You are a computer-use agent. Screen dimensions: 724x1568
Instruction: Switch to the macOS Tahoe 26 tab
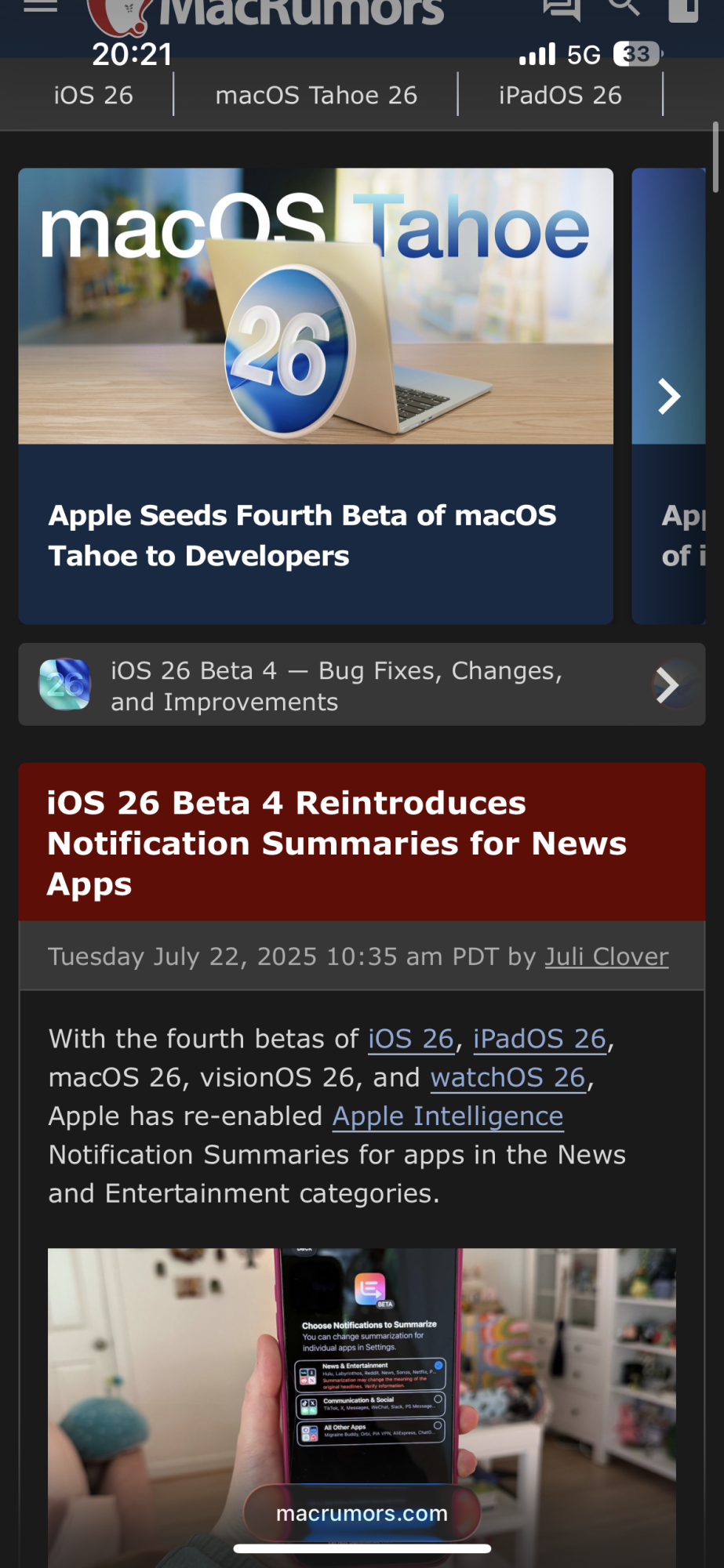coord(316,96)
